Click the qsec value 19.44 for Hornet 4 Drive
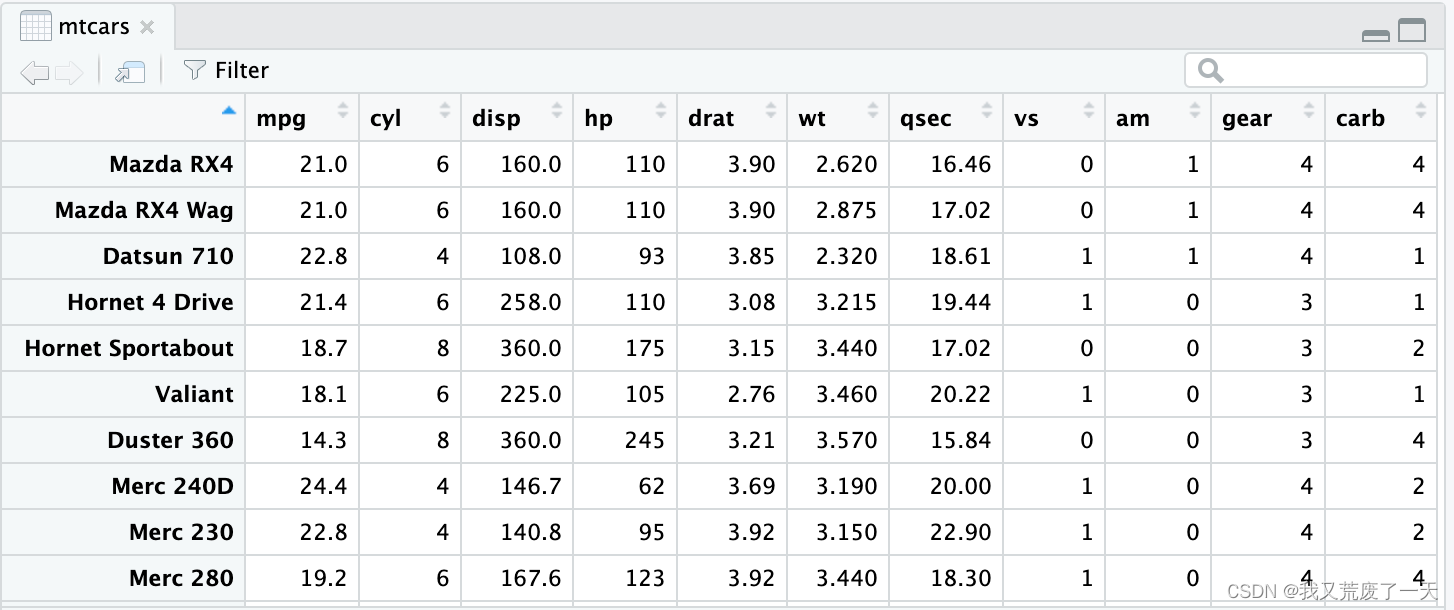This screenshot has height=610, width=1454. [960, 302]
